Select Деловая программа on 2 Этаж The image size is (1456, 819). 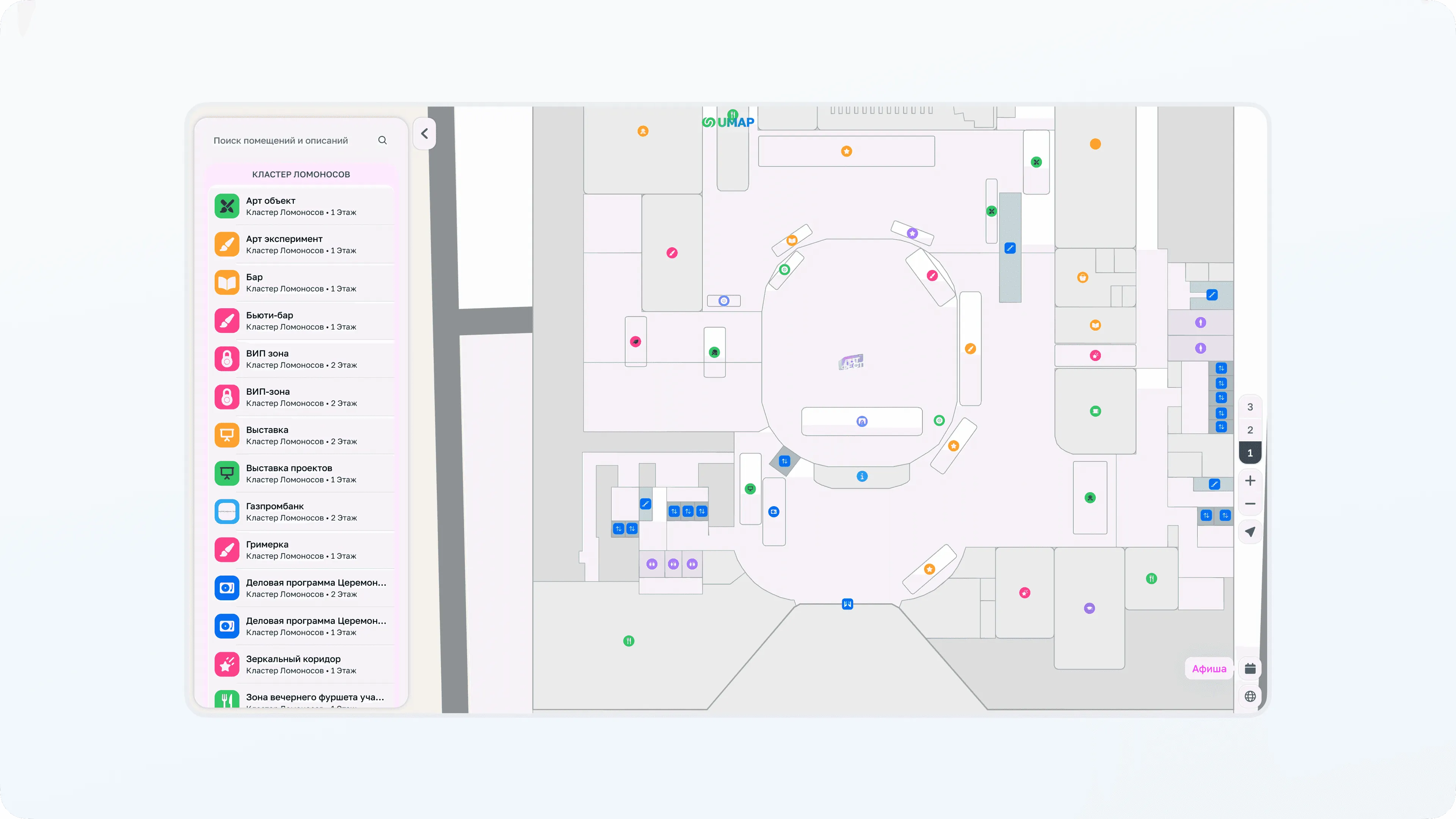pos(301,588)
